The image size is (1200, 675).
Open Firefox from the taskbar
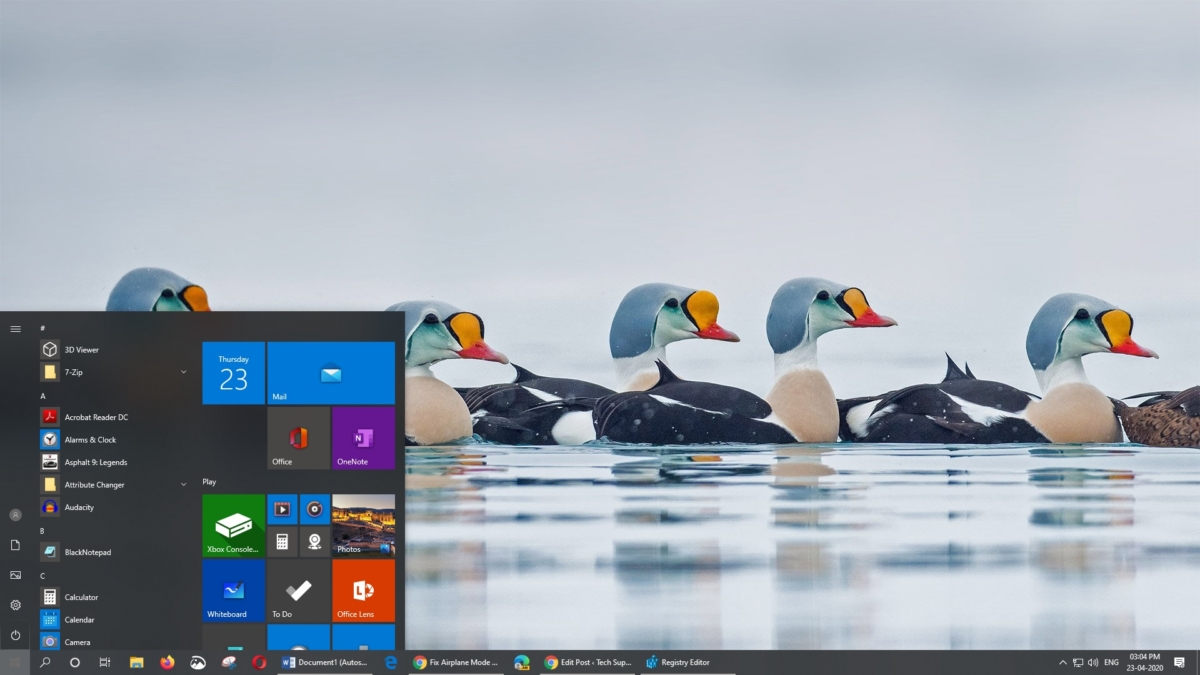[x=165, y=662]
